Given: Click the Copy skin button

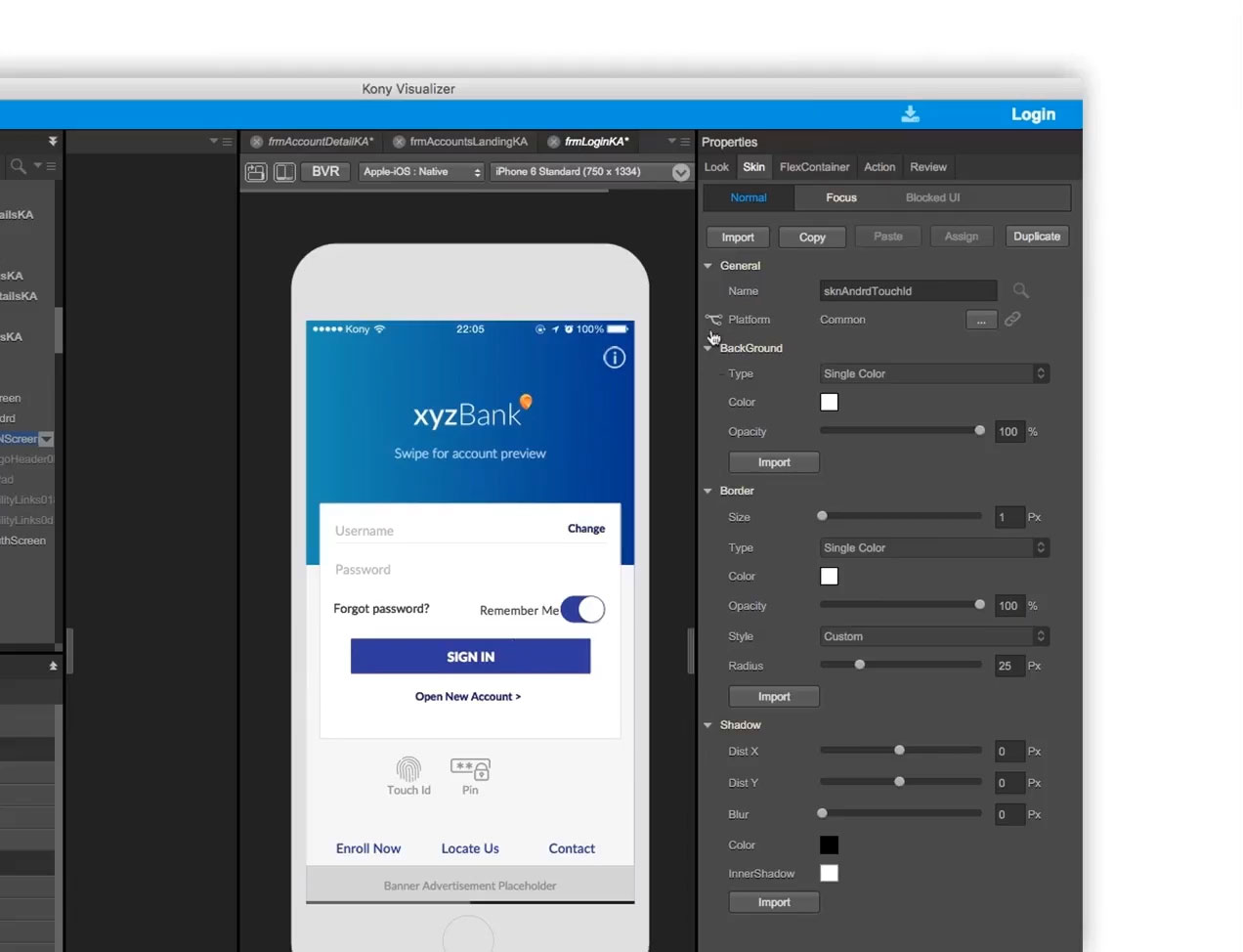Looking at the screenshot, I should point(812,237).
